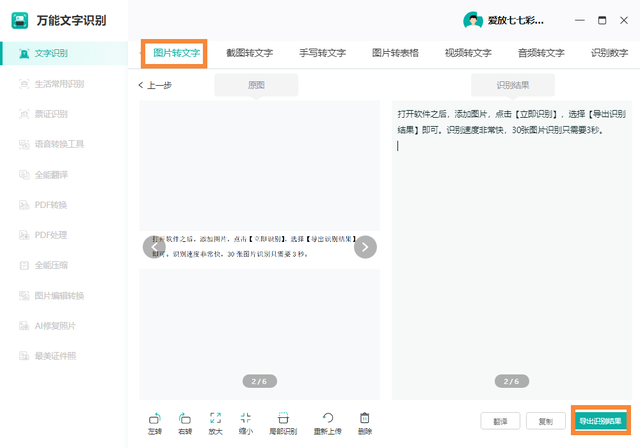640x448 pixels.
Task: Switch to the 识别数字 tab
Action: coord(609,53)
